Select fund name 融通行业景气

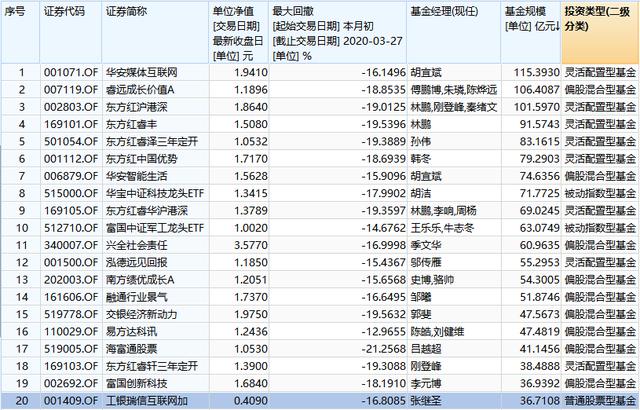(136, 297)
